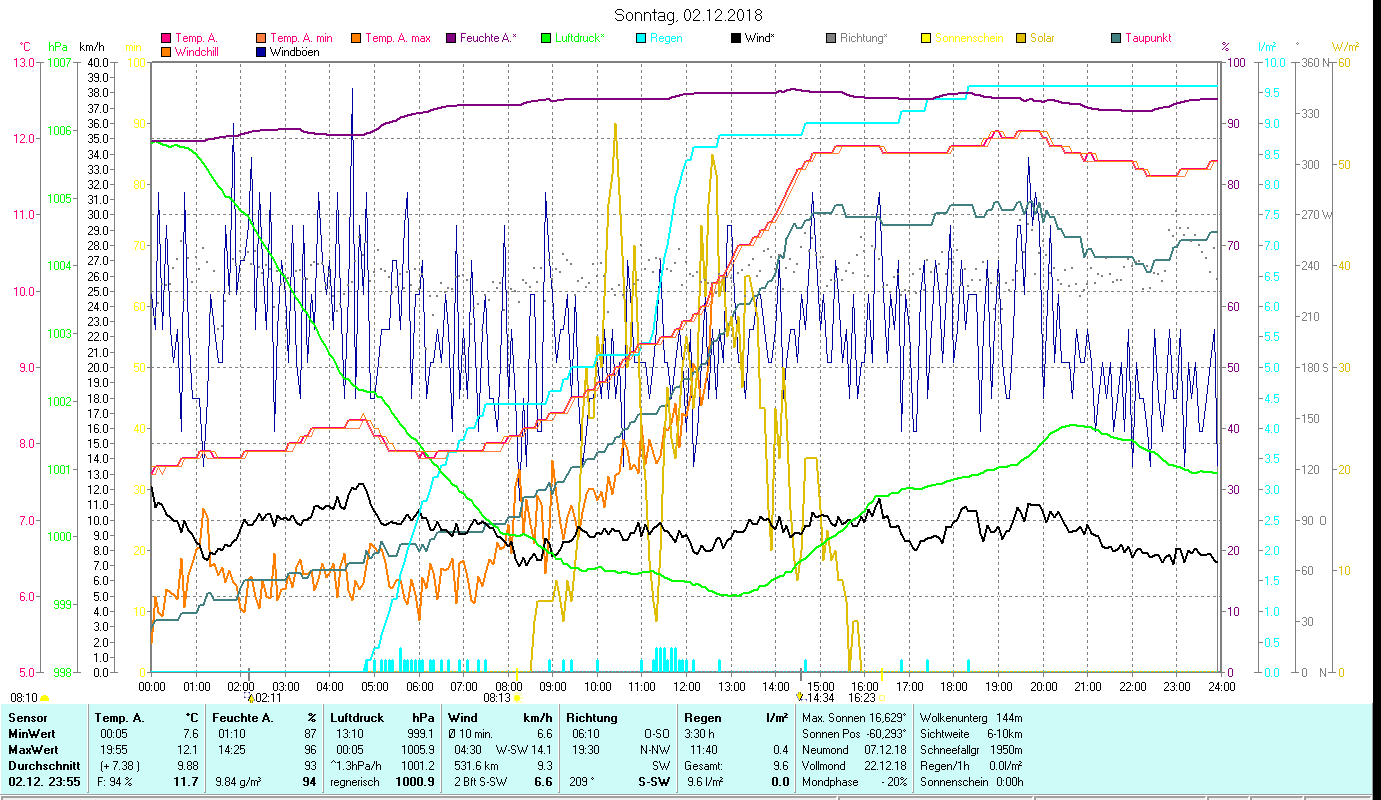Click the Mondphase -20% entry
1381x800 pixels.
coord(855,782)
